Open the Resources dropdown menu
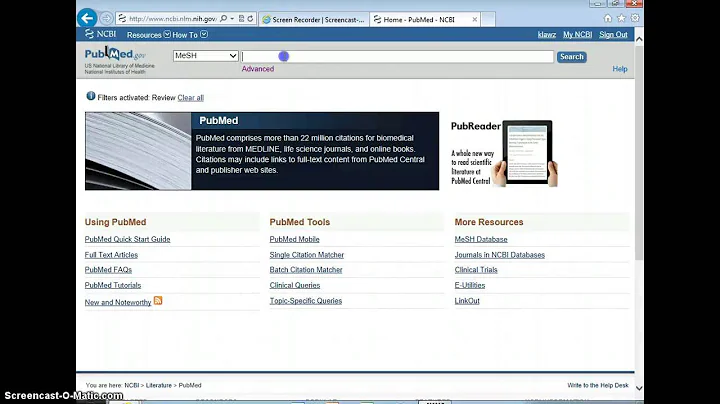Viewport: 720px width, 404px height. [149, 35]
